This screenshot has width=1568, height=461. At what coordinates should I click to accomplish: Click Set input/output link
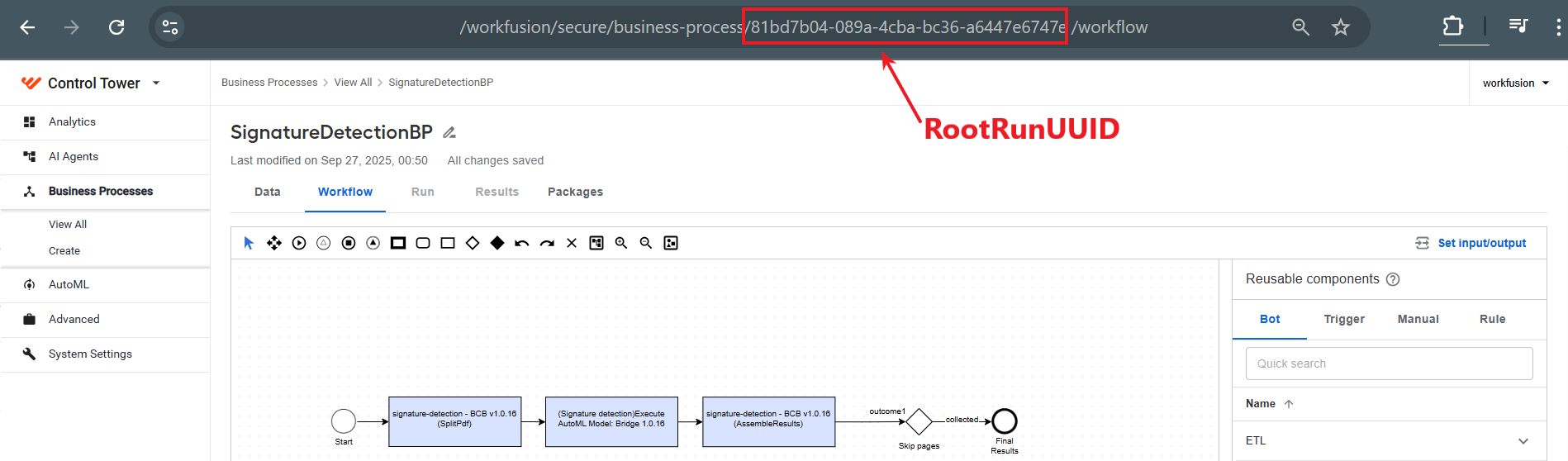click(x=1471, y=243)
